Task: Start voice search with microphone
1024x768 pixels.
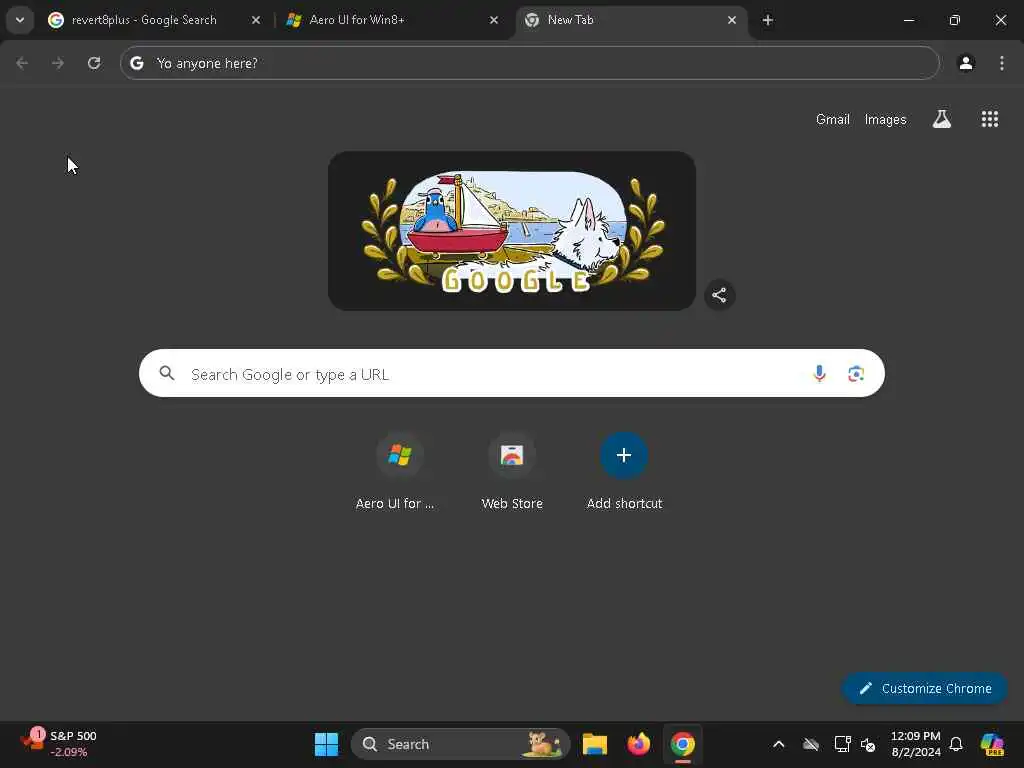Action: click(x=819, y=373)
